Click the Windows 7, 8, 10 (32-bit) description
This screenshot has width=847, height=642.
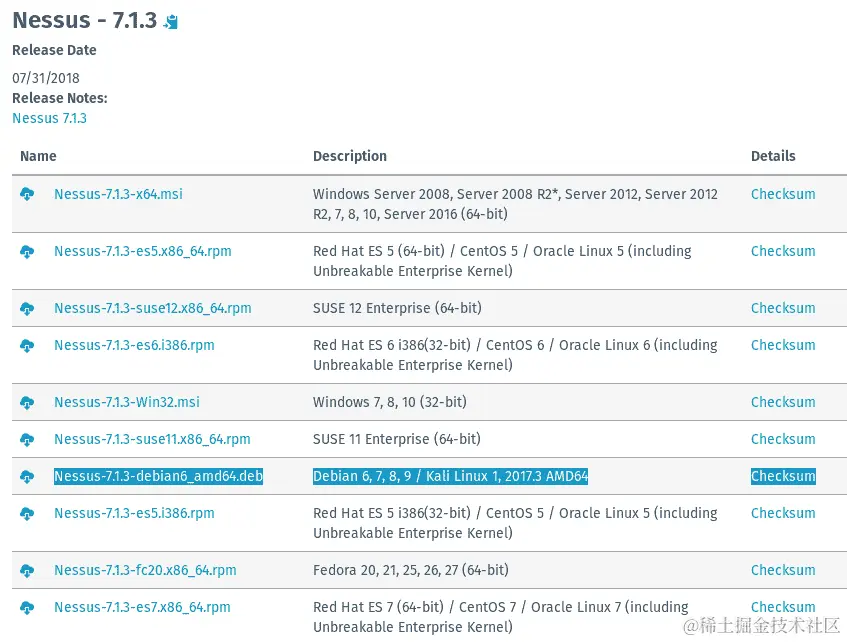[x=389, y=402]
